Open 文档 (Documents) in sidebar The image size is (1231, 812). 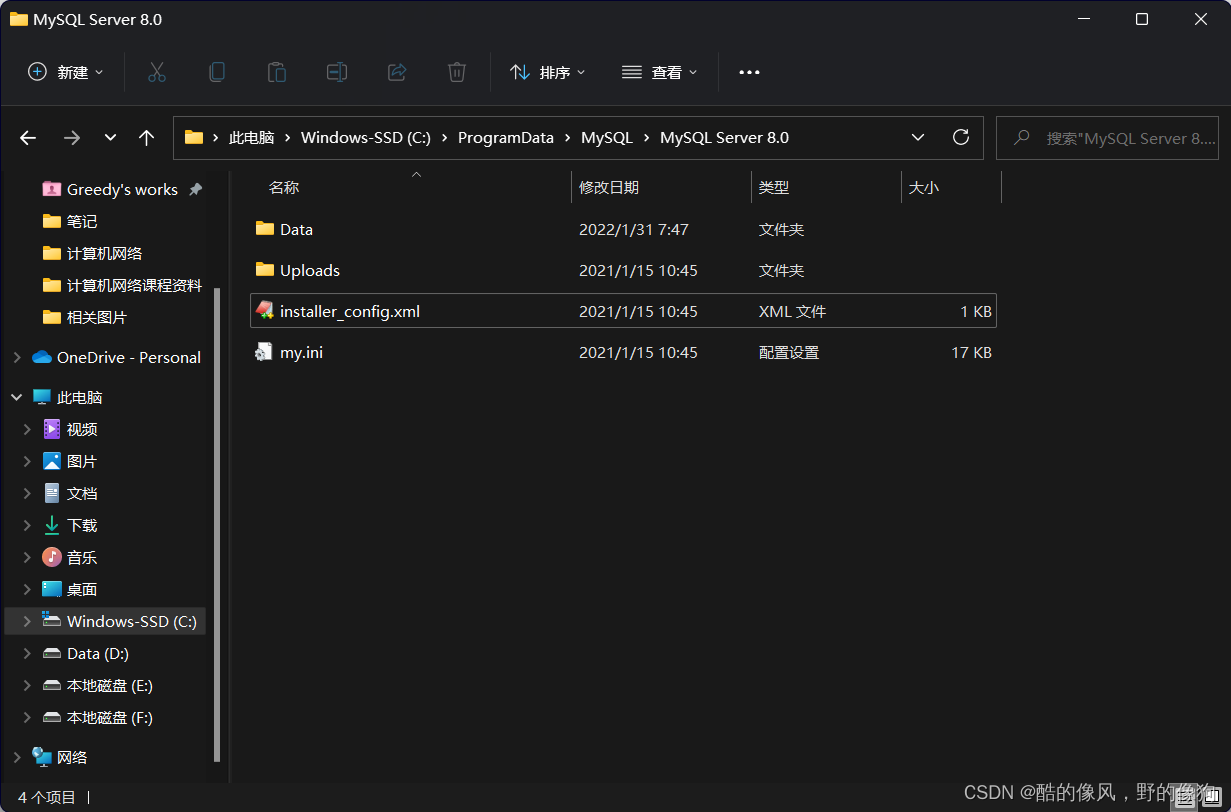point(70,493)
